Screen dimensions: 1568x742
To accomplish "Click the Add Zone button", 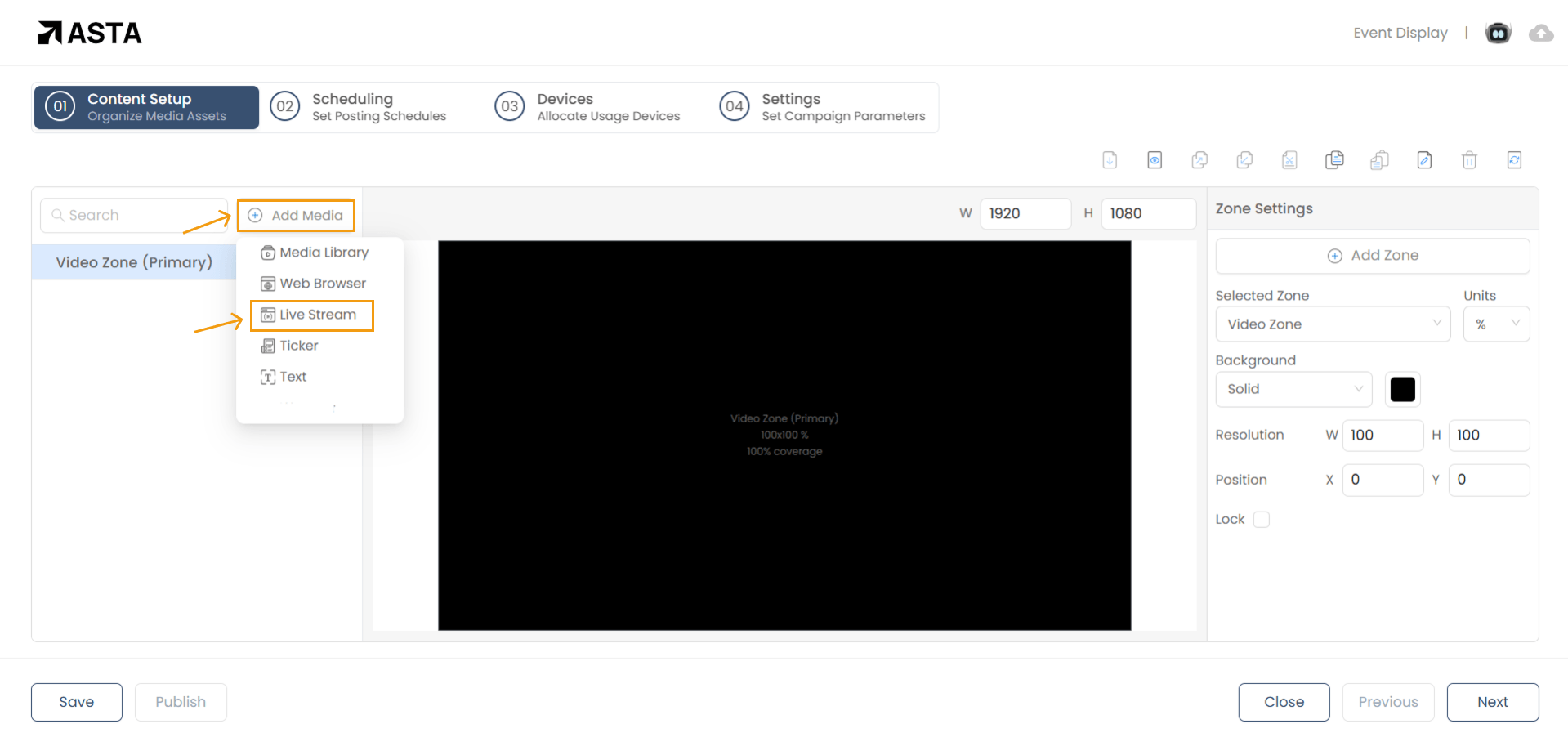I will click(x=1373, y=256).
